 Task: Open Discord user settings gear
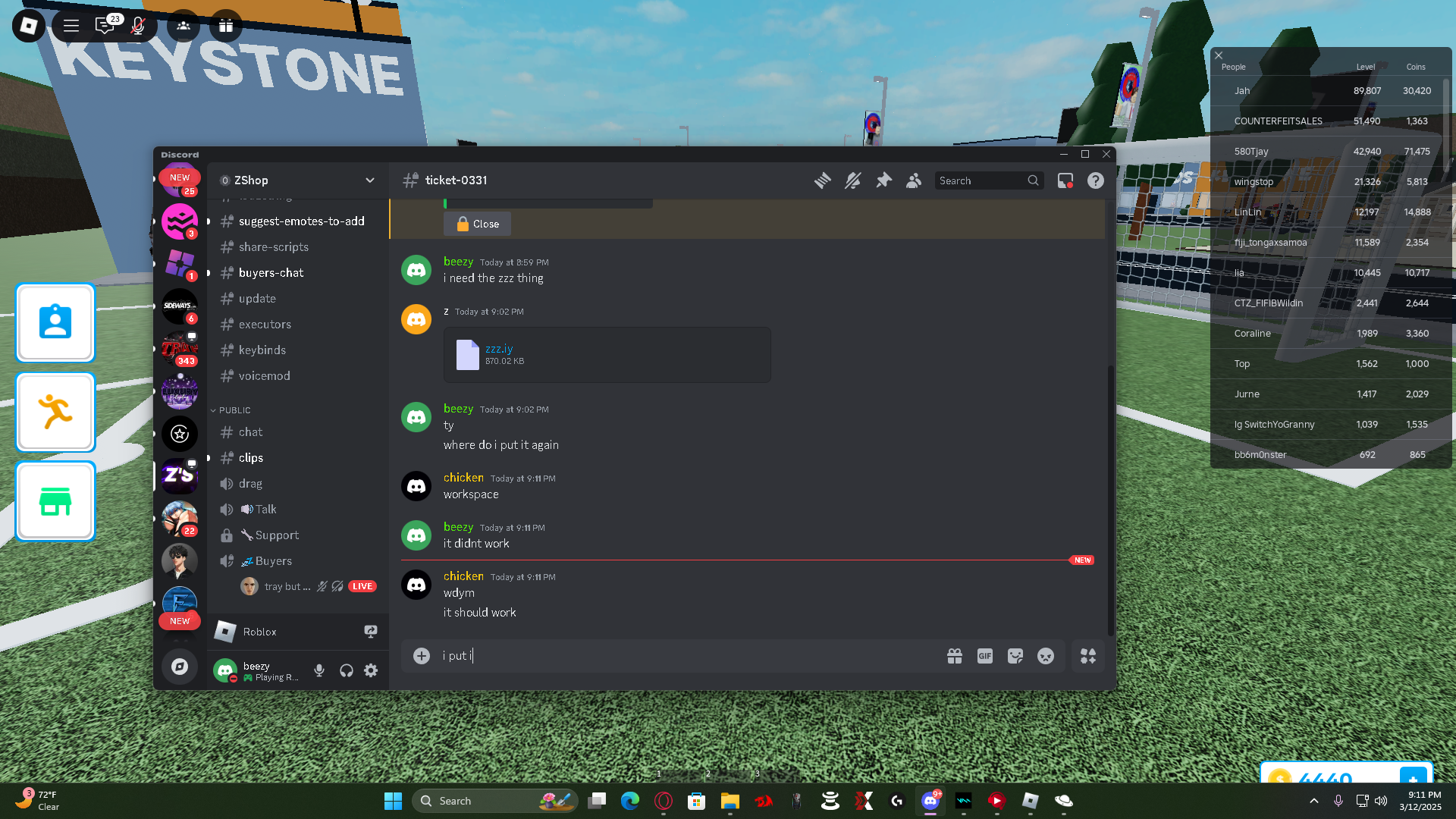point(371,670)
